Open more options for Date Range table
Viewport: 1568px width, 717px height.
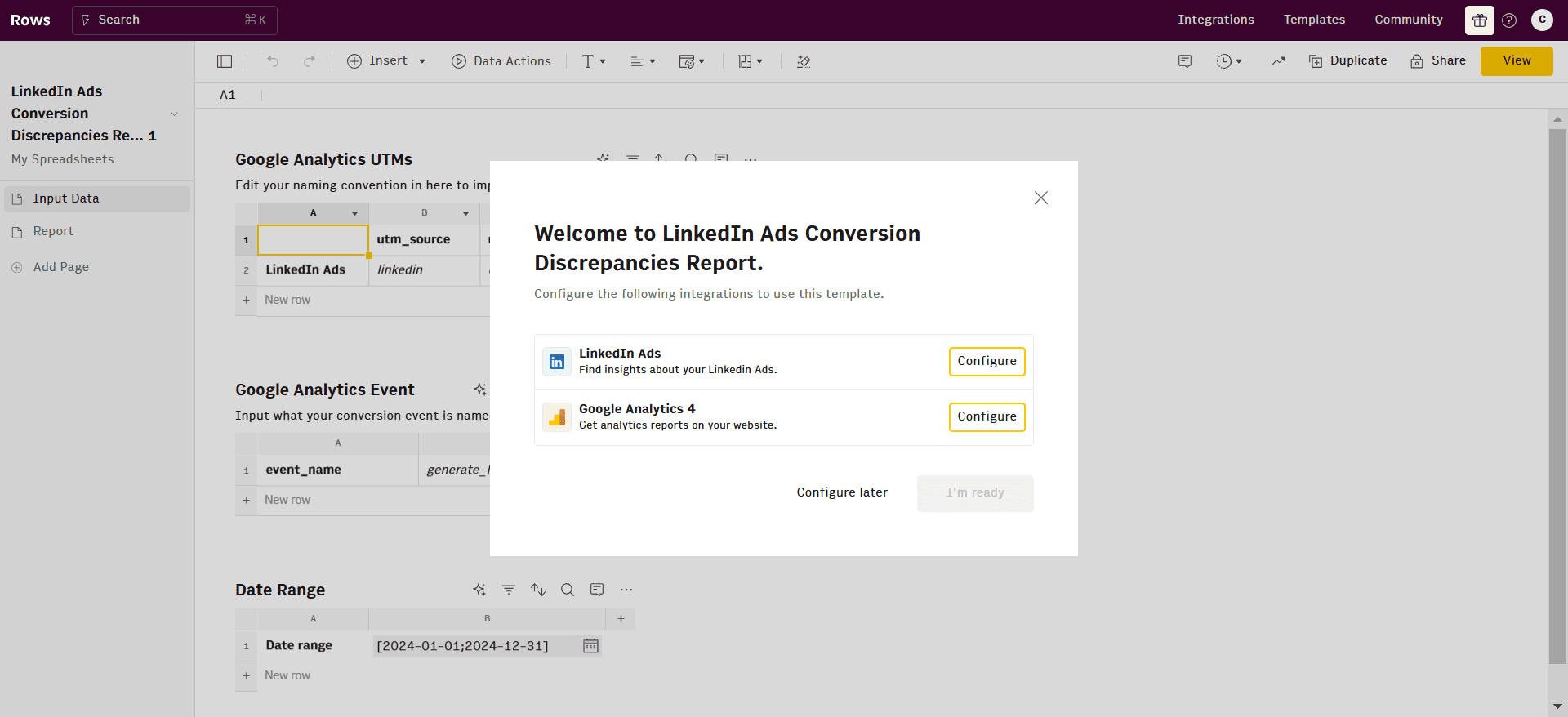point(626,590)
